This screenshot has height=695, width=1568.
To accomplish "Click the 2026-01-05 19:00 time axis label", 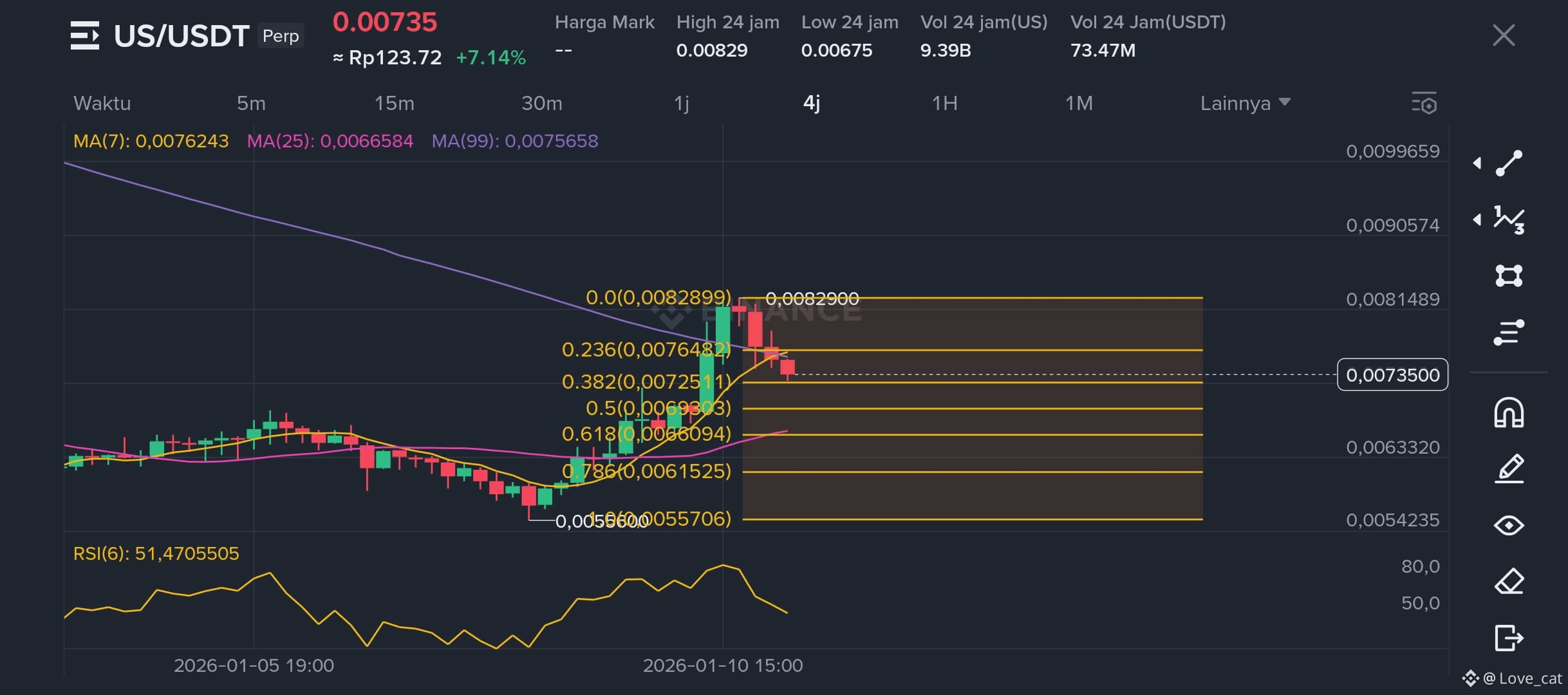I will pyautogui.click(x=254, y=665).
